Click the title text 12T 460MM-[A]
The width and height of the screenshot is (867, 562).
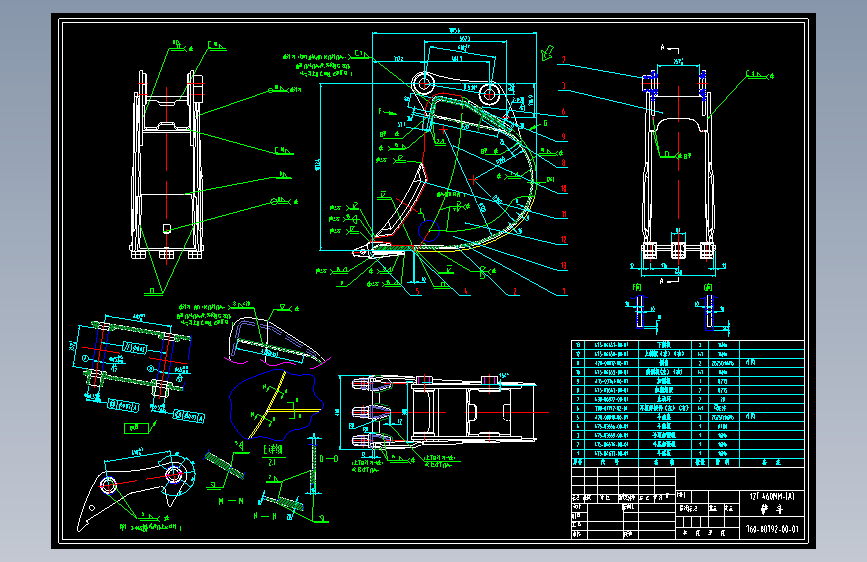click(772, 496)
